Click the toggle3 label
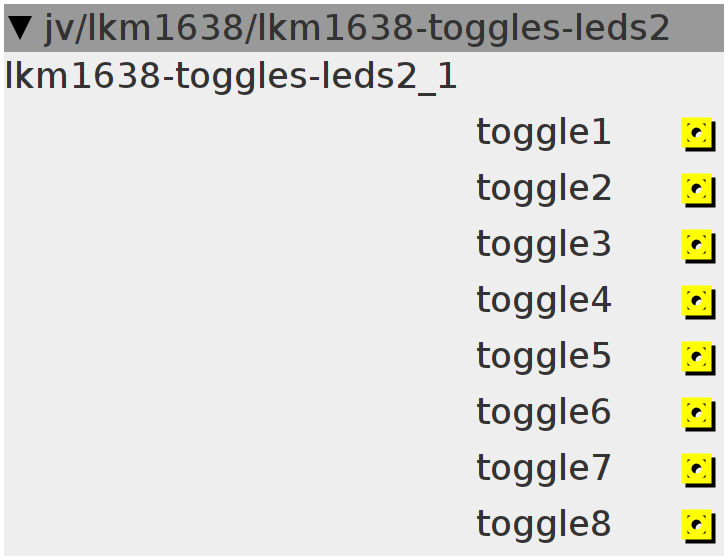Image resolution: width=728 pixels, height=560 pixels. click(x=543, y=245)
